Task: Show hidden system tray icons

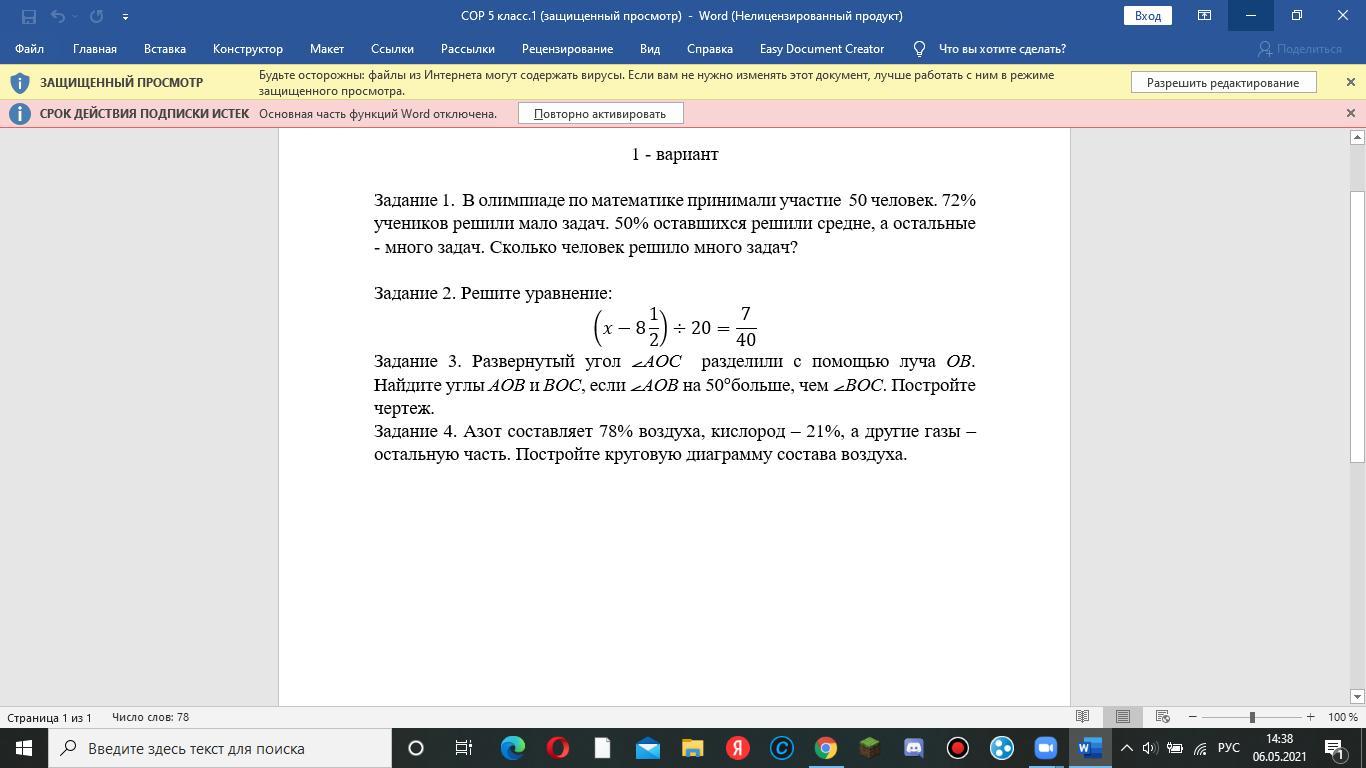Action: (1127, 748)
